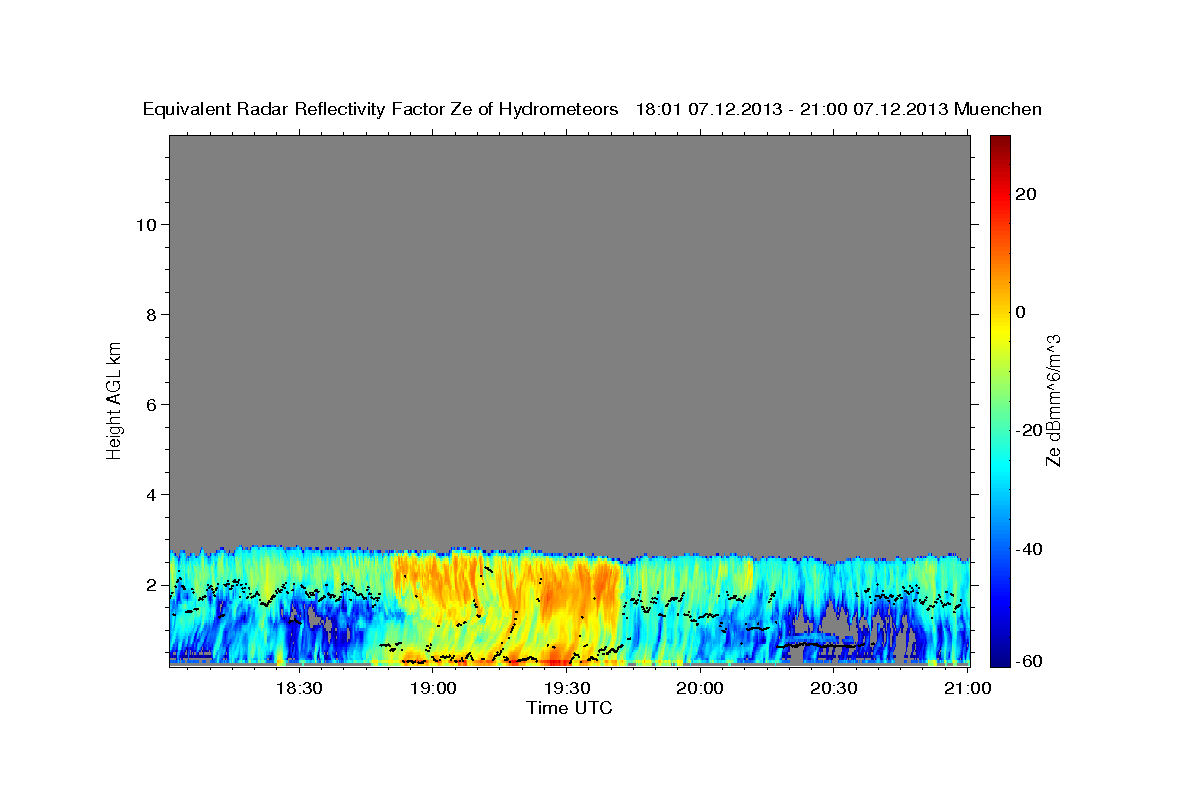The width and height of the screenshot is (1200, 800).
Task: Click the date range '18:01 07.12.2013 - 21:00 07.12.2013'
Action: point(792,110)
